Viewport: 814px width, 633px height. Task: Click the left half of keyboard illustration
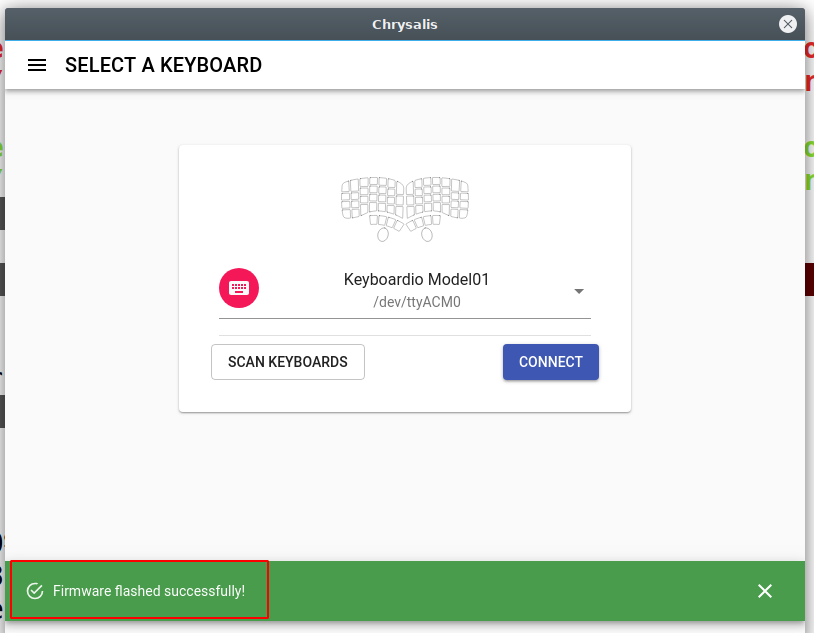click(373, 200)
